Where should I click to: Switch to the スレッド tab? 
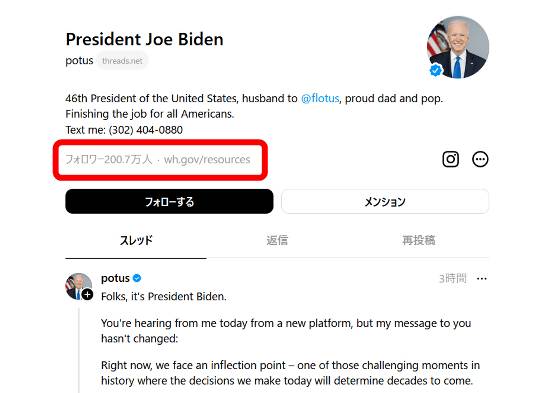click(136, 240)
